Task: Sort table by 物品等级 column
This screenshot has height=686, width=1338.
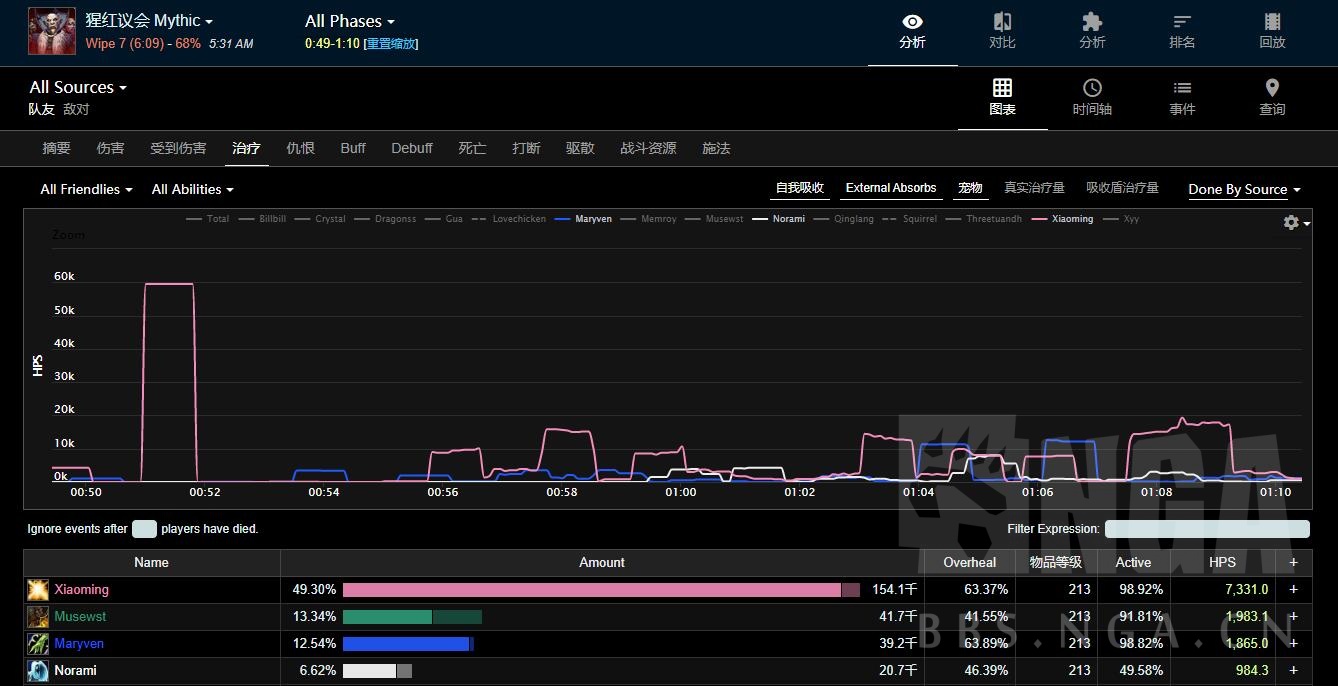Action: tap(1056, 562)
